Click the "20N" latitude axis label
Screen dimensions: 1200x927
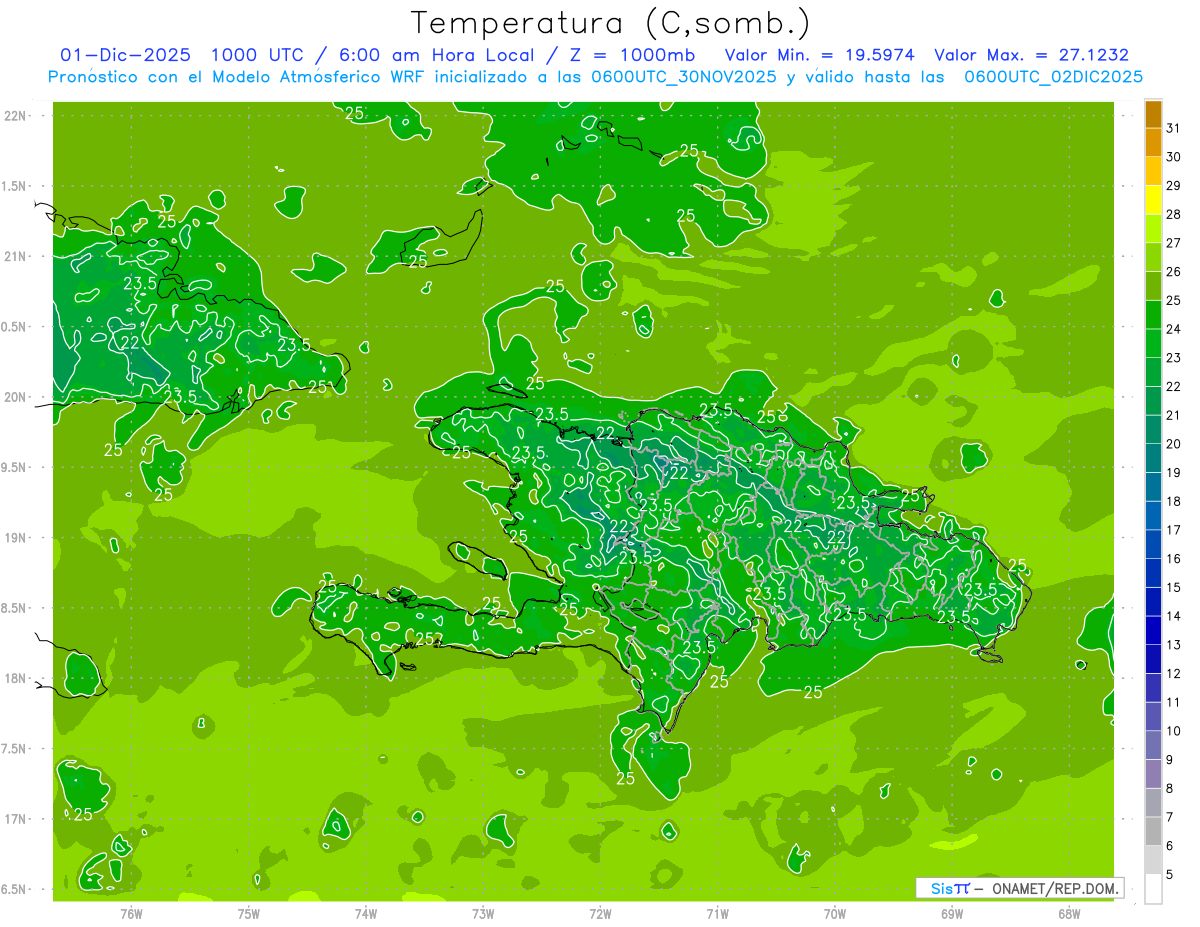click(16, 397)
